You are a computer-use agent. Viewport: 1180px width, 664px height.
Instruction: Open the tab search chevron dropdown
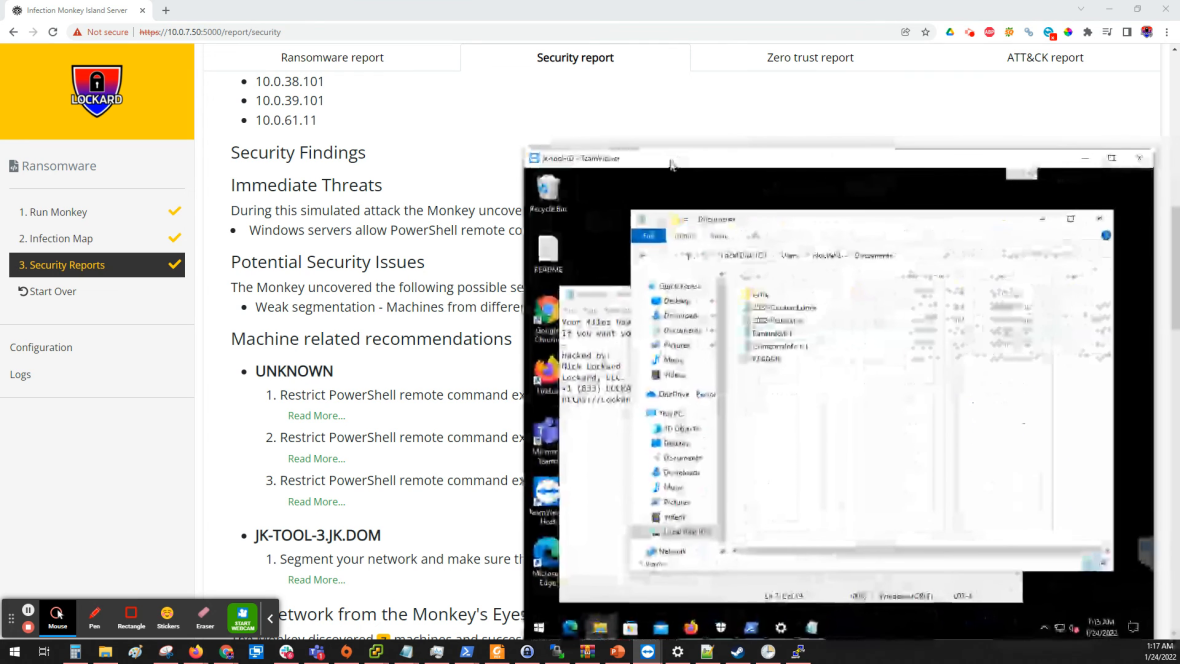pyautogui.click(x=1081, y=9)
